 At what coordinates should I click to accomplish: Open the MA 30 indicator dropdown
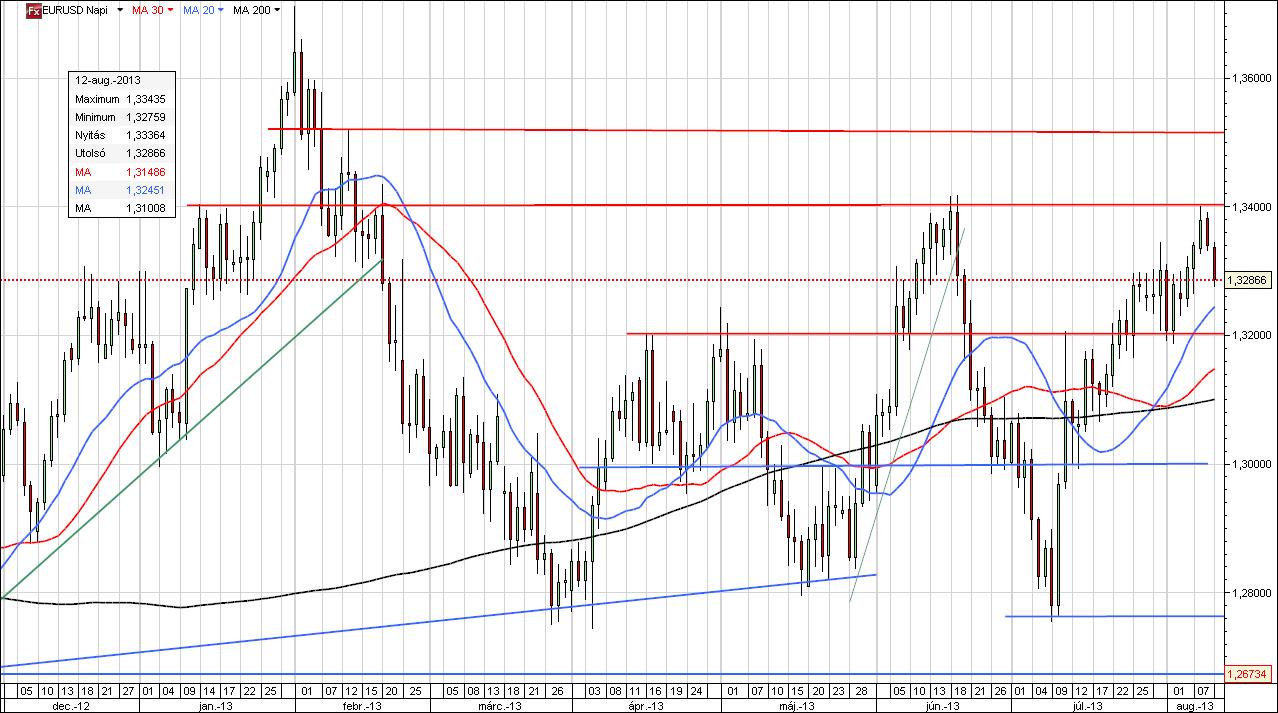coord(170,10)
